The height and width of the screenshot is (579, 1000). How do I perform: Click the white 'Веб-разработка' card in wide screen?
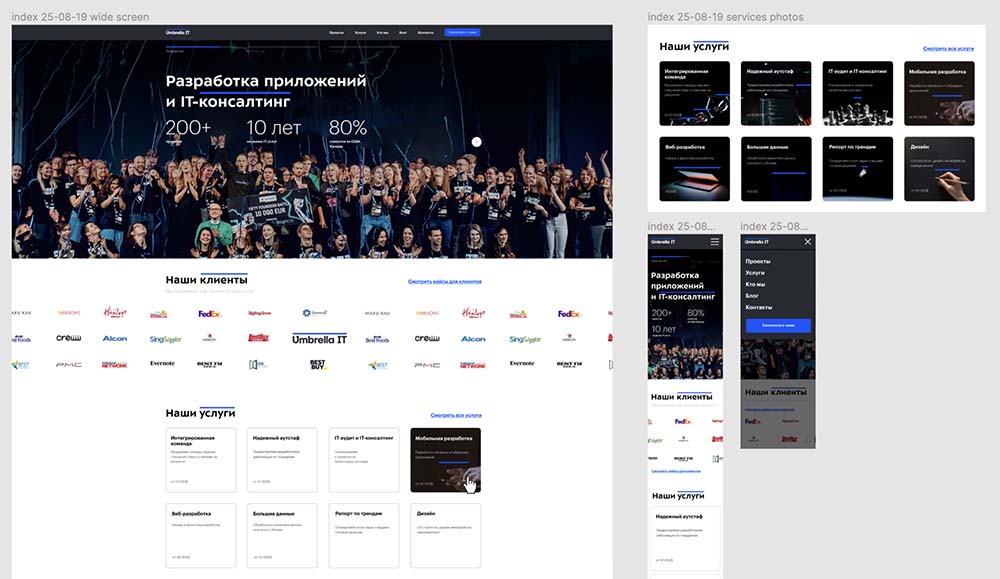coord(201,535)
